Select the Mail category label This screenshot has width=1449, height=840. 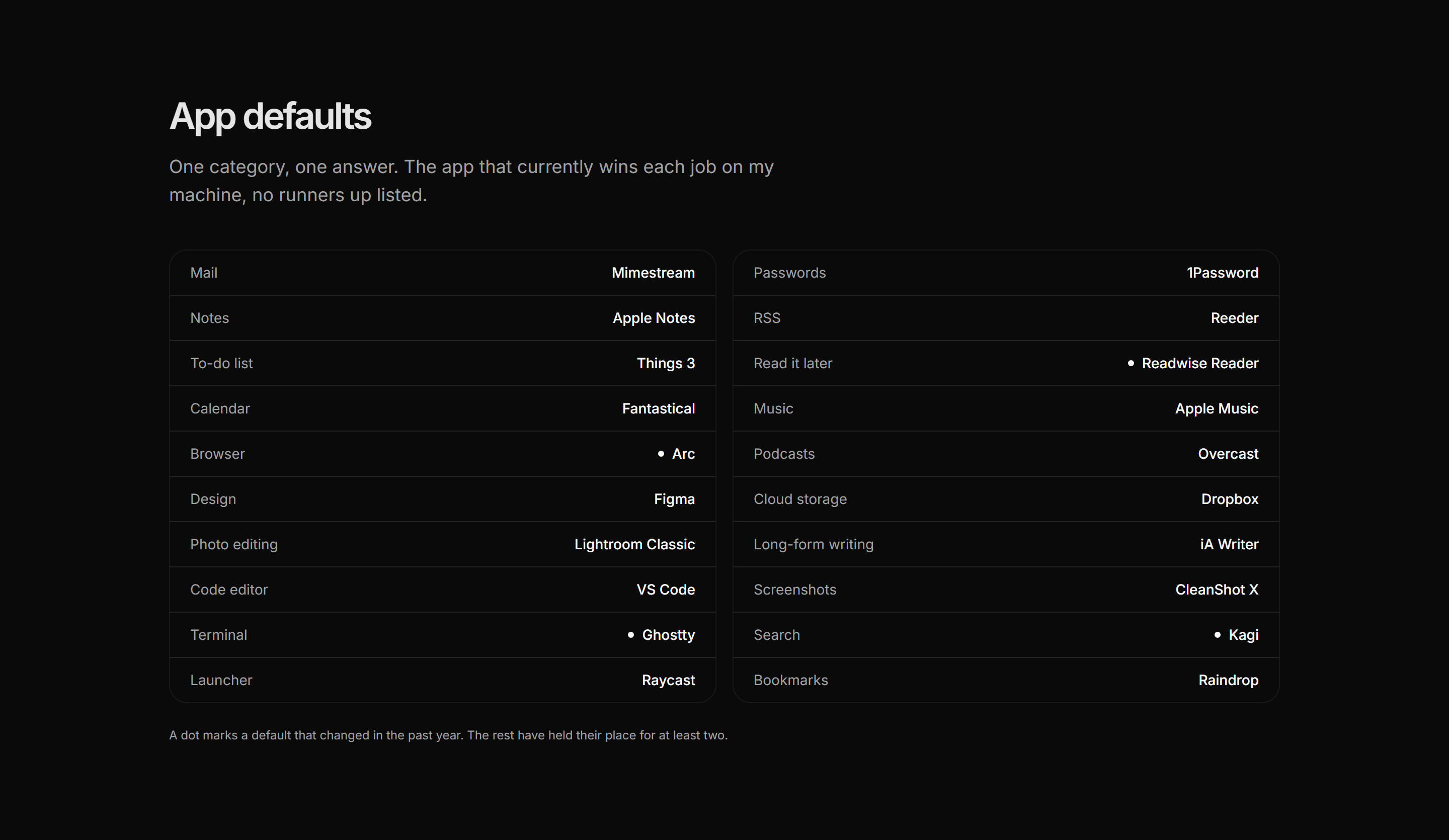(204, 273)
